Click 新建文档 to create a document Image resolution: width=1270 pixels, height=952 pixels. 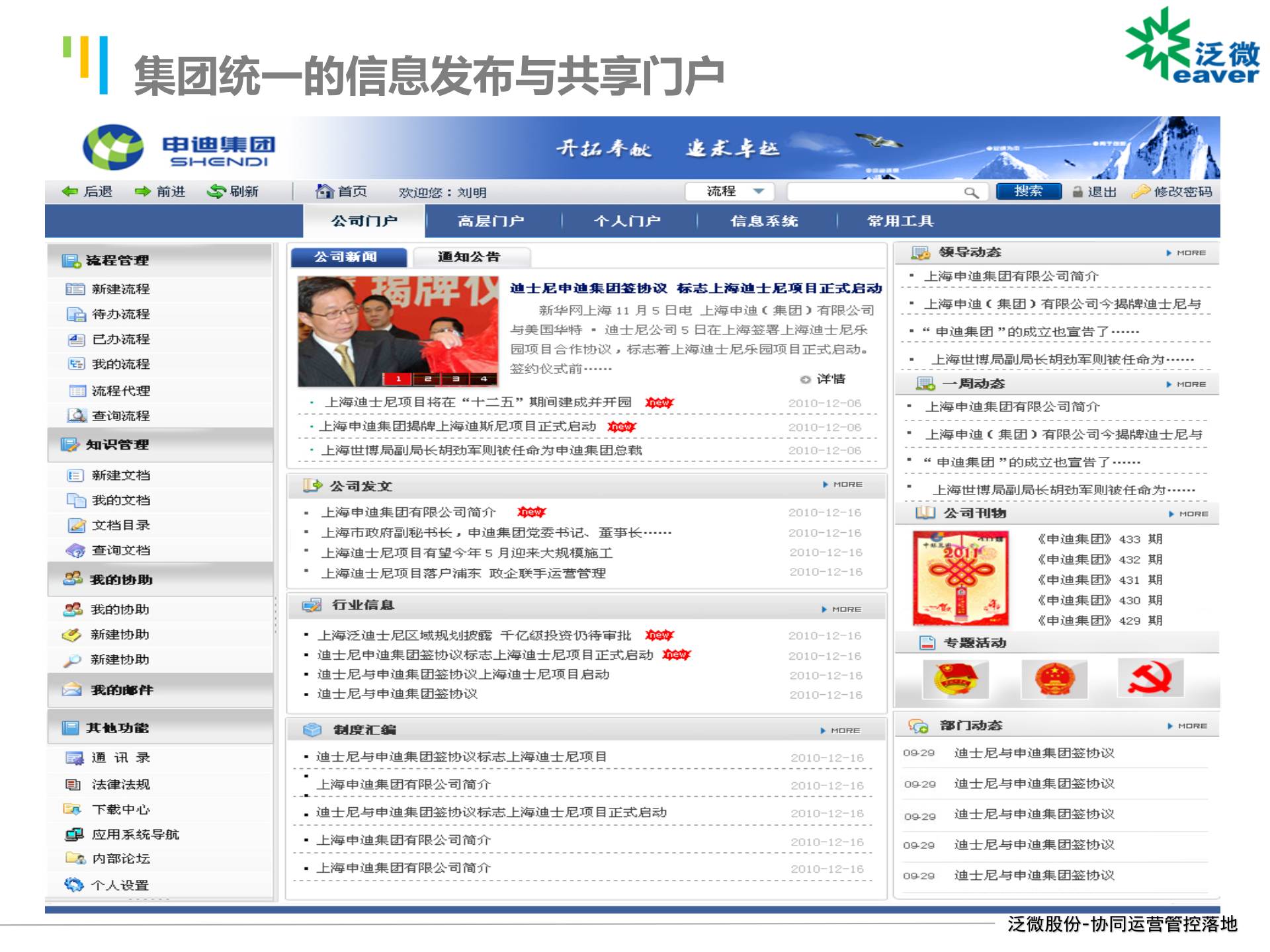(121, 475)
